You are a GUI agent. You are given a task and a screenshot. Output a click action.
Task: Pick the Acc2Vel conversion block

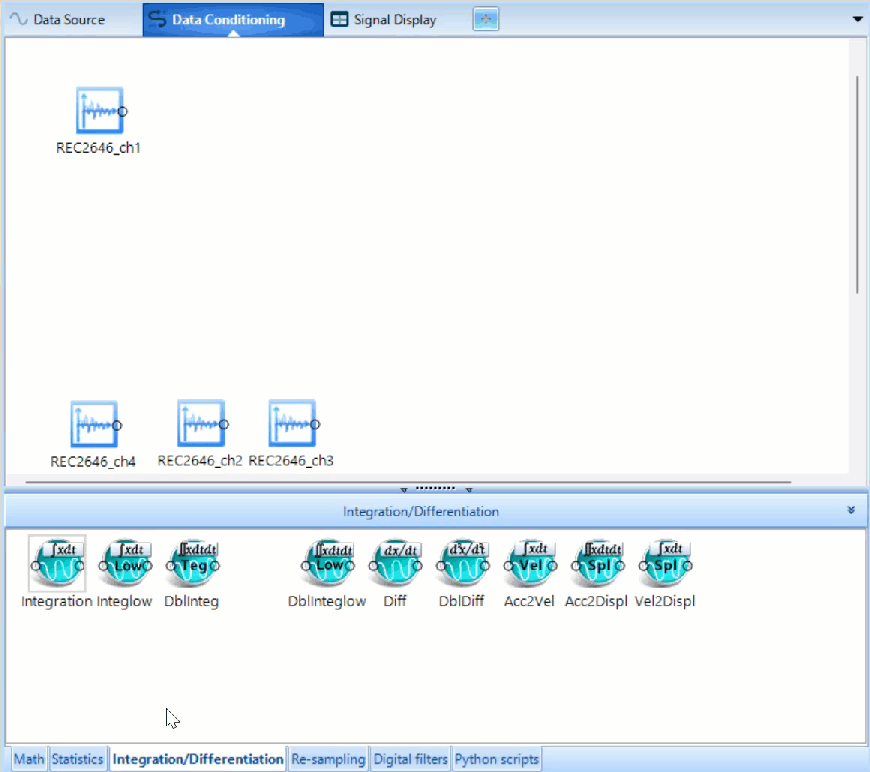coord(530,565)
